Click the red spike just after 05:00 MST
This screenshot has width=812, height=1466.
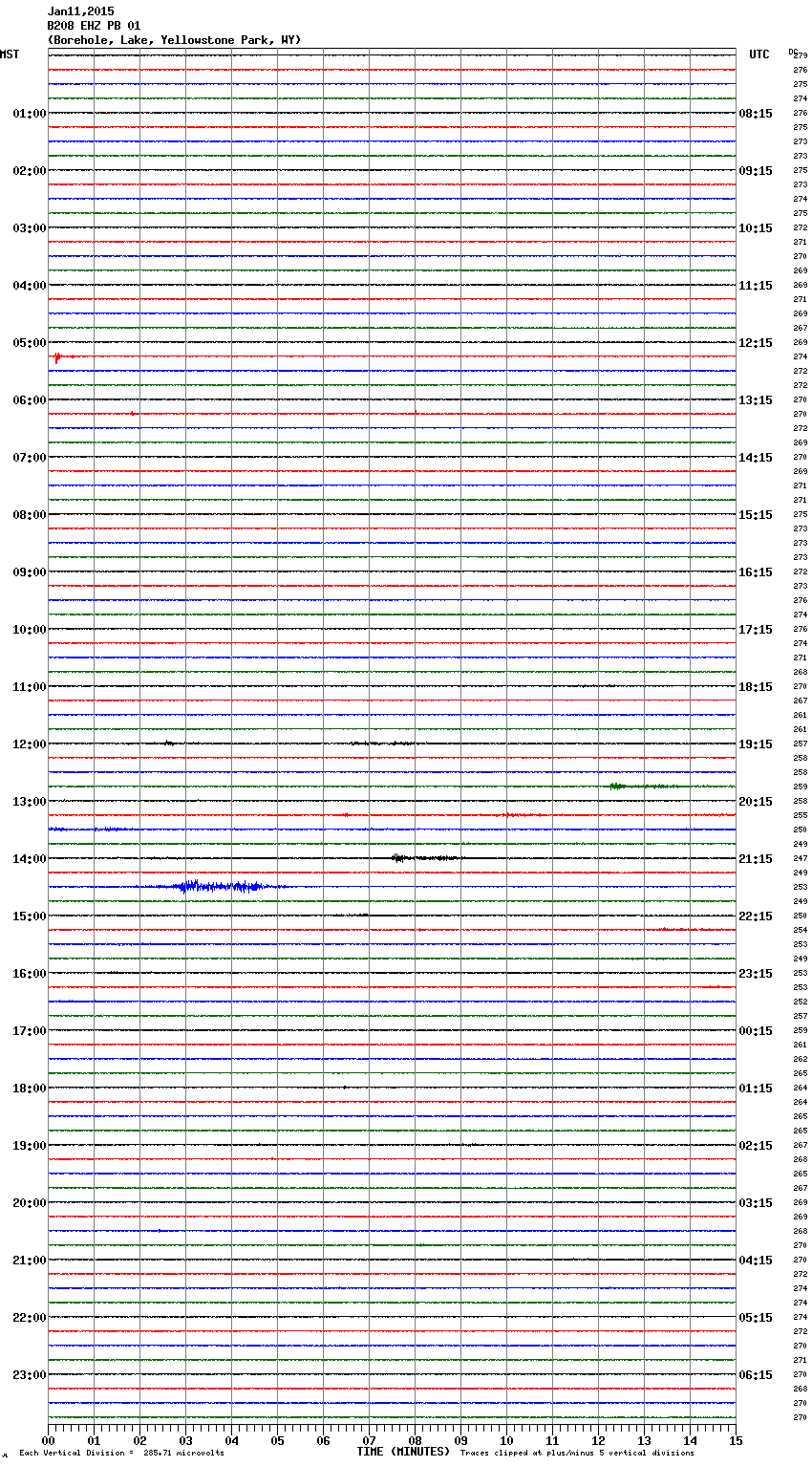coord(58,357)
